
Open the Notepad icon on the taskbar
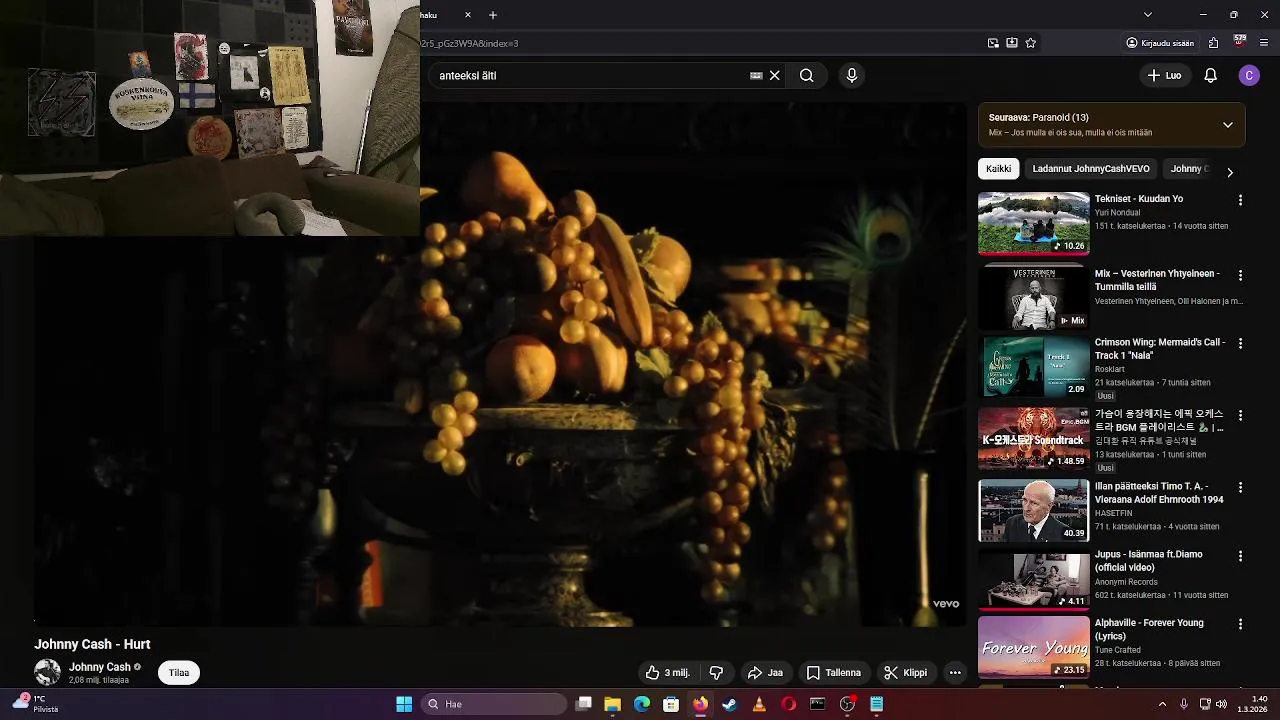pyautogui.click(x=876, y=704)
